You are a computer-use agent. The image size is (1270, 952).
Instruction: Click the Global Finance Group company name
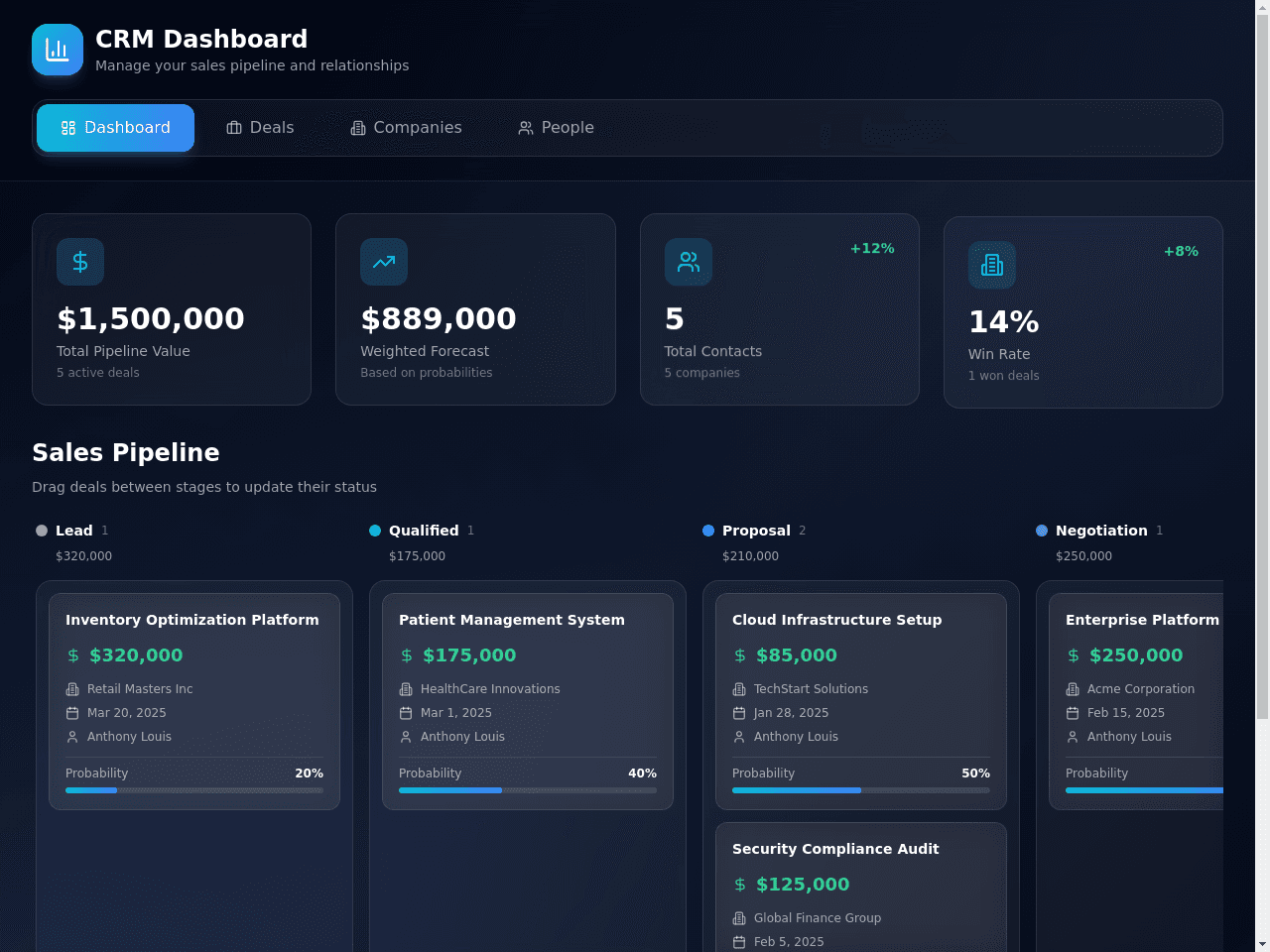click(x=818, y=918)
